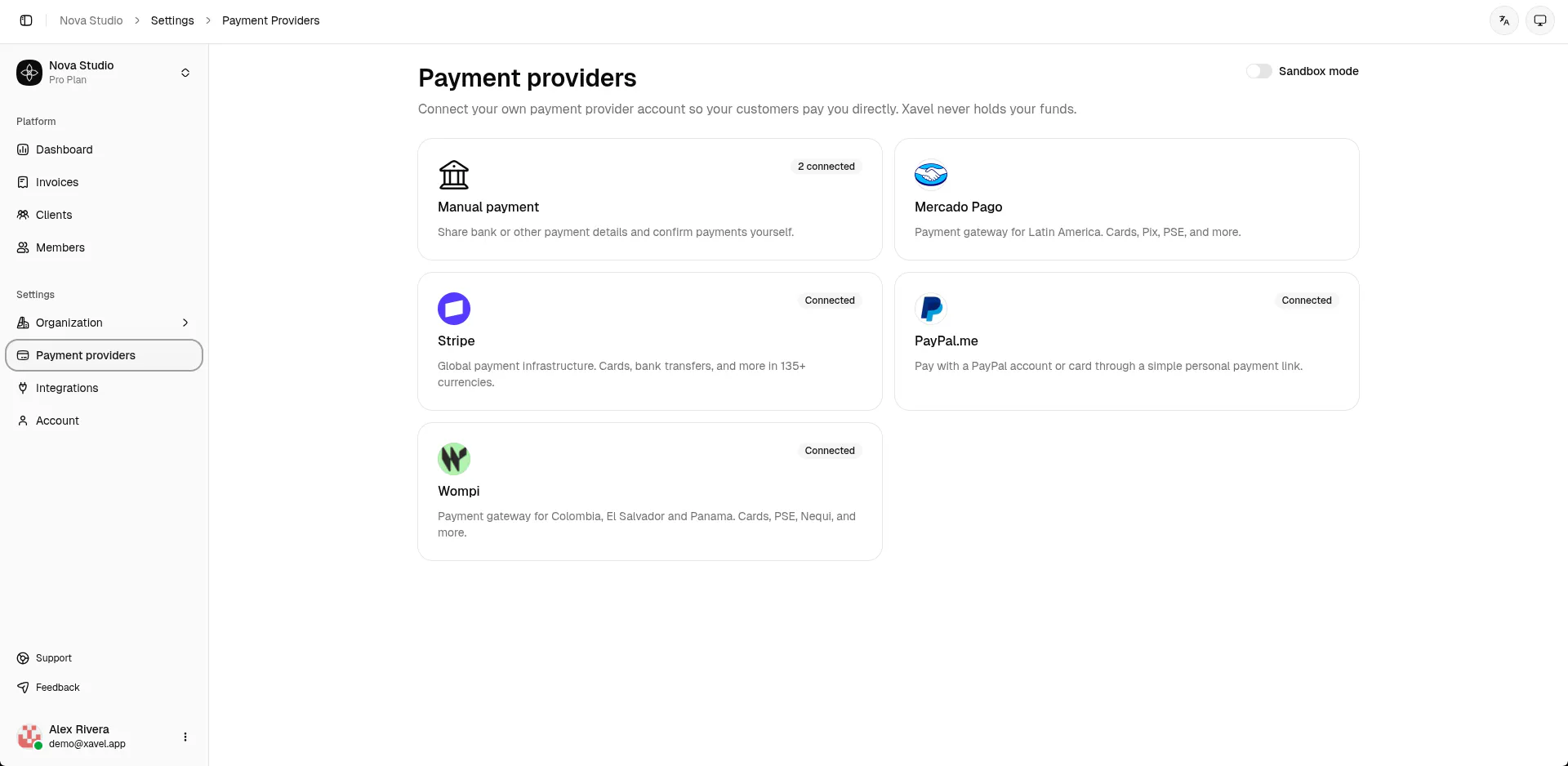The height and width of the screenshot is (766, 1568).
Task: Open Invoices in the sidebar
Action: click(x=105, y=182)
